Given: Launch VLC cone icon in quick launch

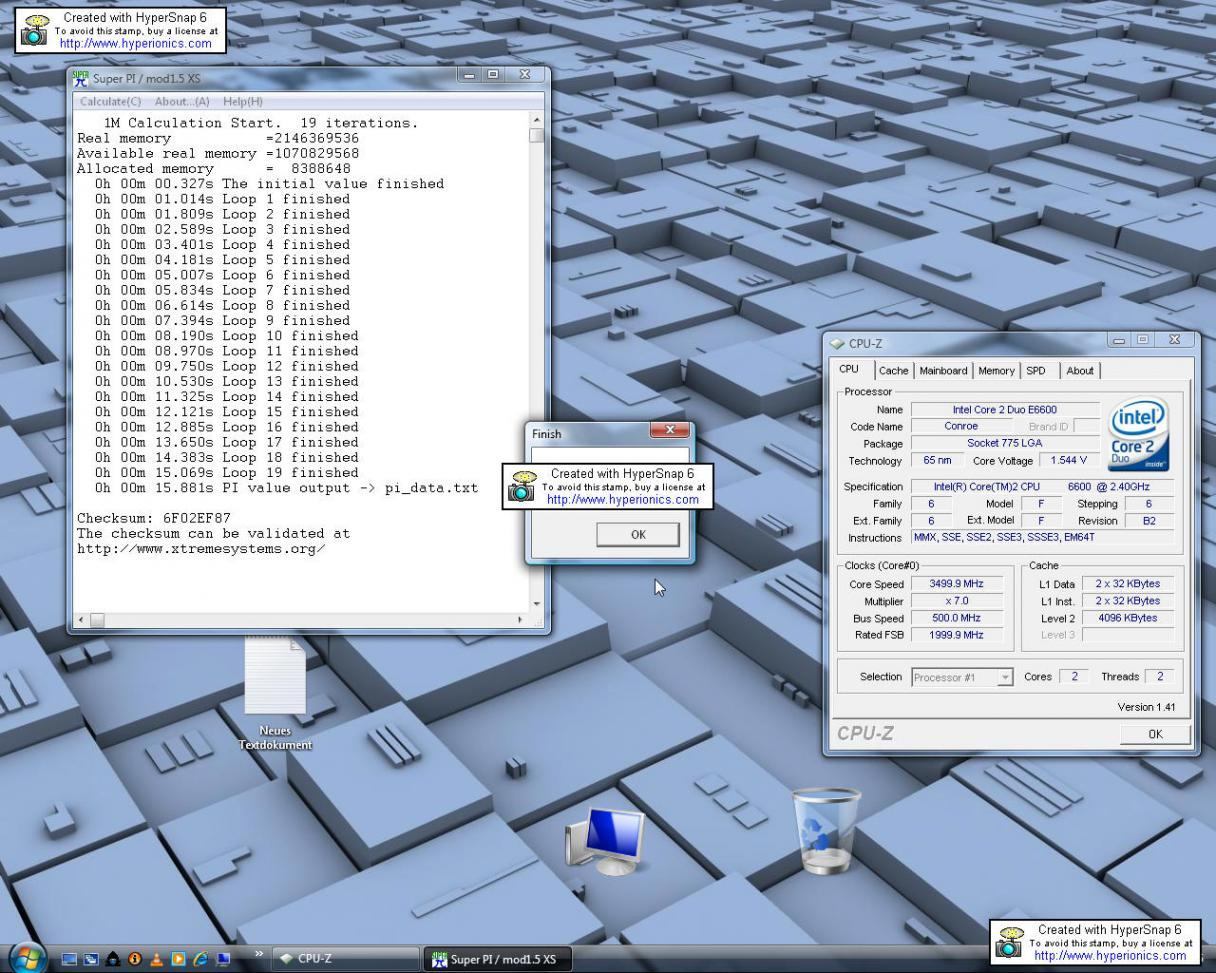Looking at the screenshot, I should click(157, 959).
